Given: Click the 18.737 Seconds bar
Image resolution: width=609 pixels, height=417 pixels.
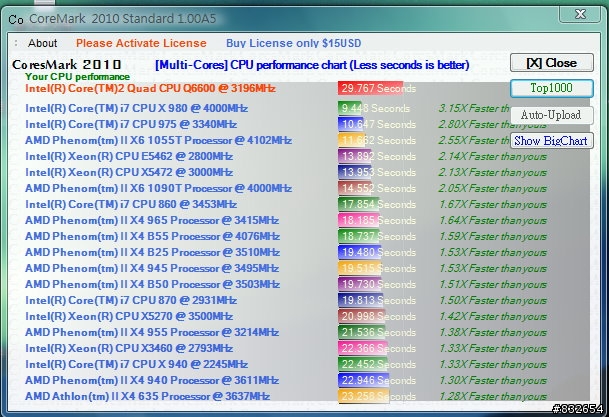Looking at the screenshot, I should click(x=359, y=236).
